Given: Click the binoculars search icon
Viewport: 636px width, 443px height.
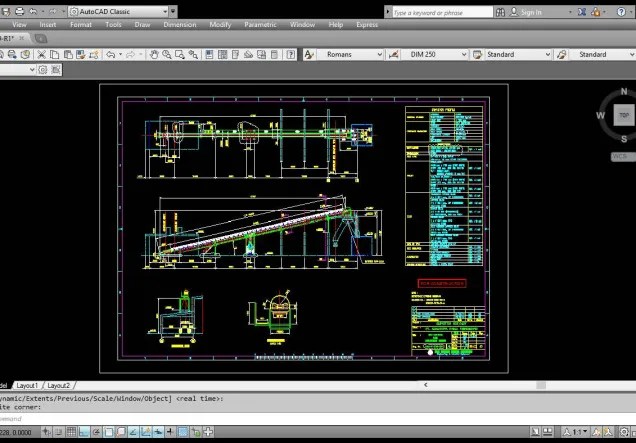Looking at the screenshot, I should click(500, 12).
